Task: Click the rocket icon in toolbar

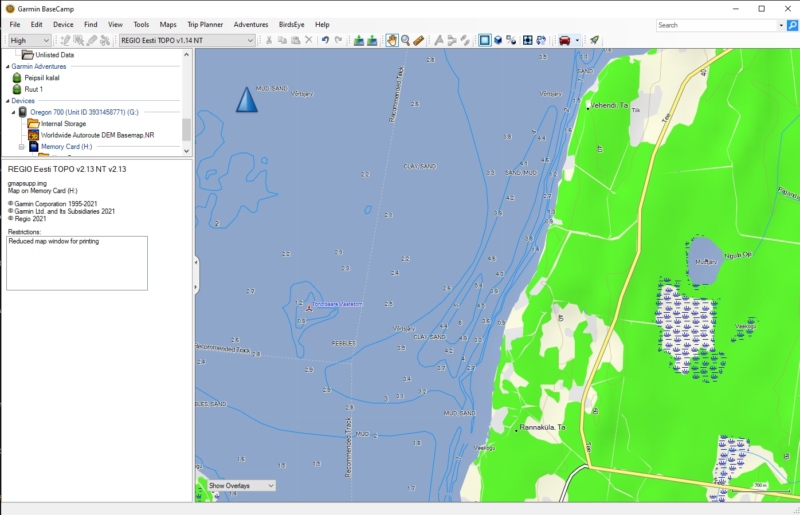Action: 594,40
